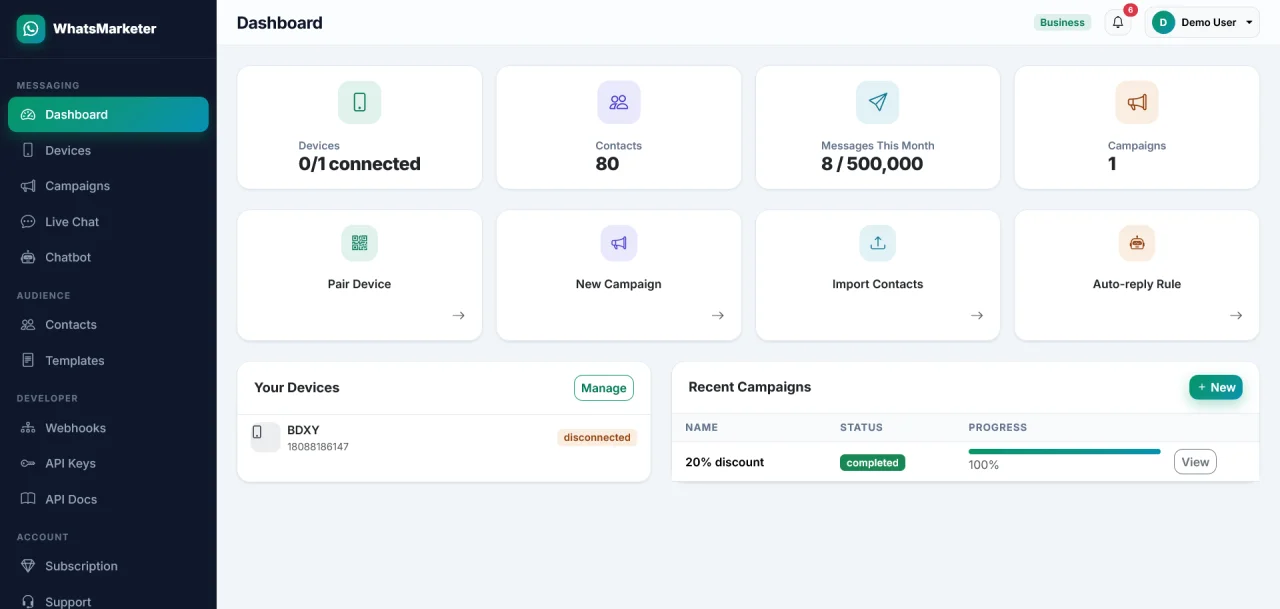The height and width of the screenshot is (609, 1280).
Task: Click the megaphone icon on New Campaign card
Action: pos(619,243)
